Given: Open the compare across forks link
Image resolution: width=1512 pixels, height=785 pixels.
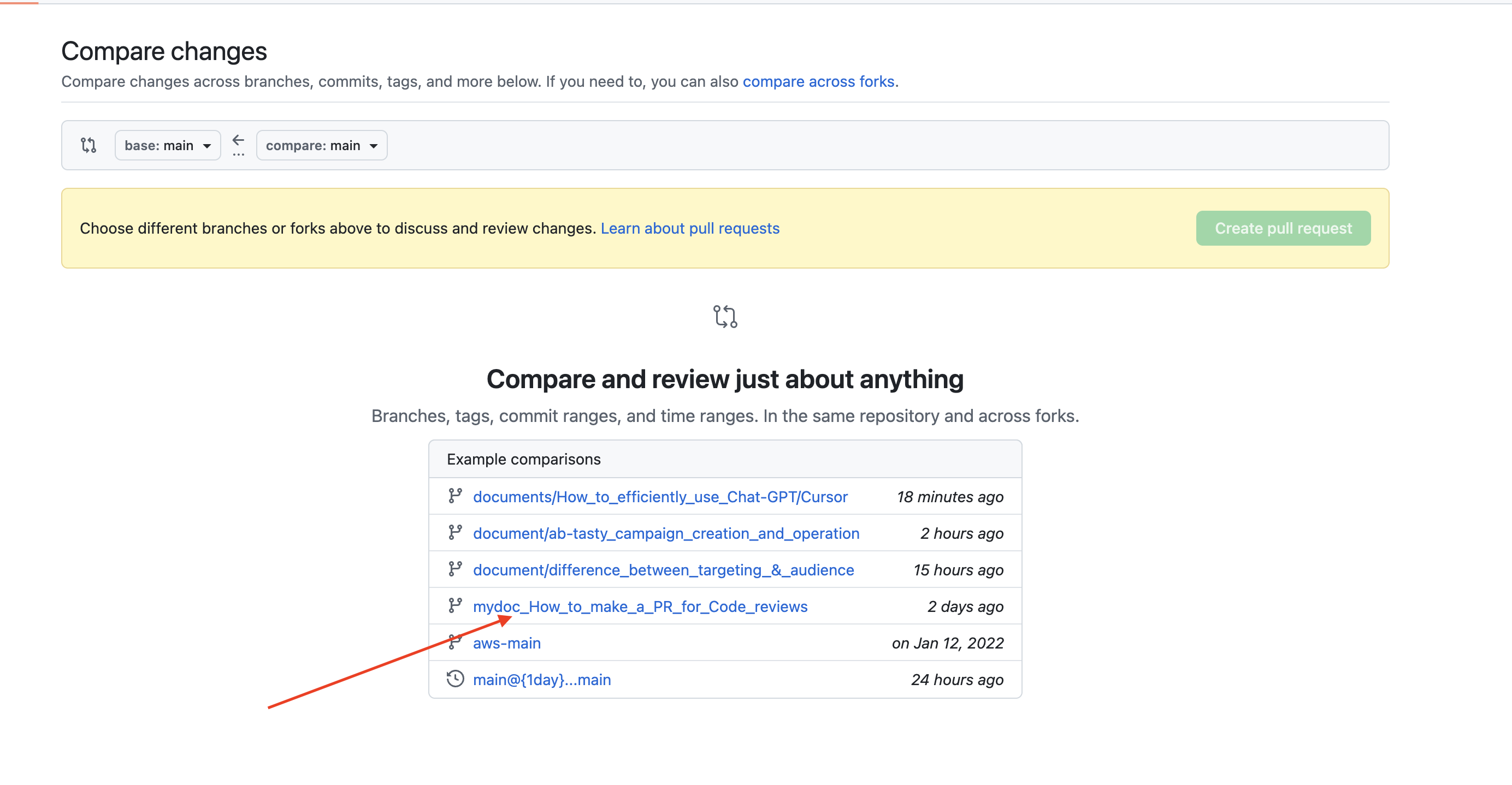Looking at the screenshot, I should coord(818,81).
